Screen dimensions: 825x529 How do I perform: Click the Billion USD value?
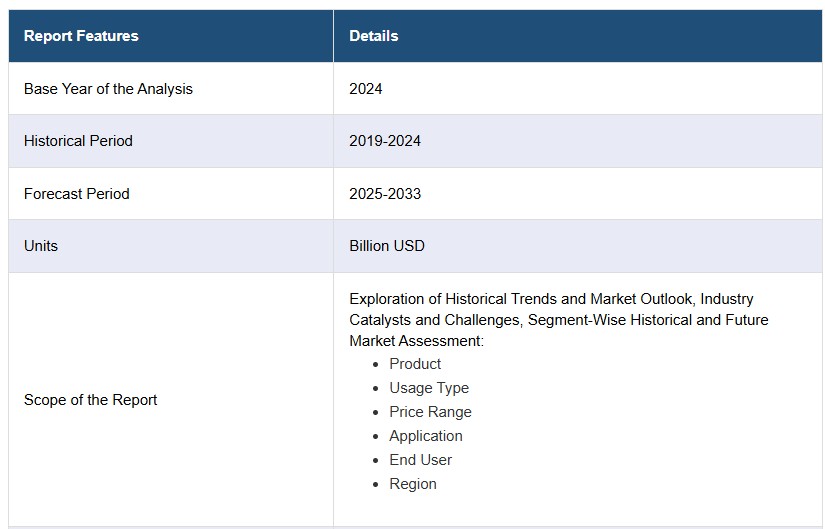tap(387, 246)
